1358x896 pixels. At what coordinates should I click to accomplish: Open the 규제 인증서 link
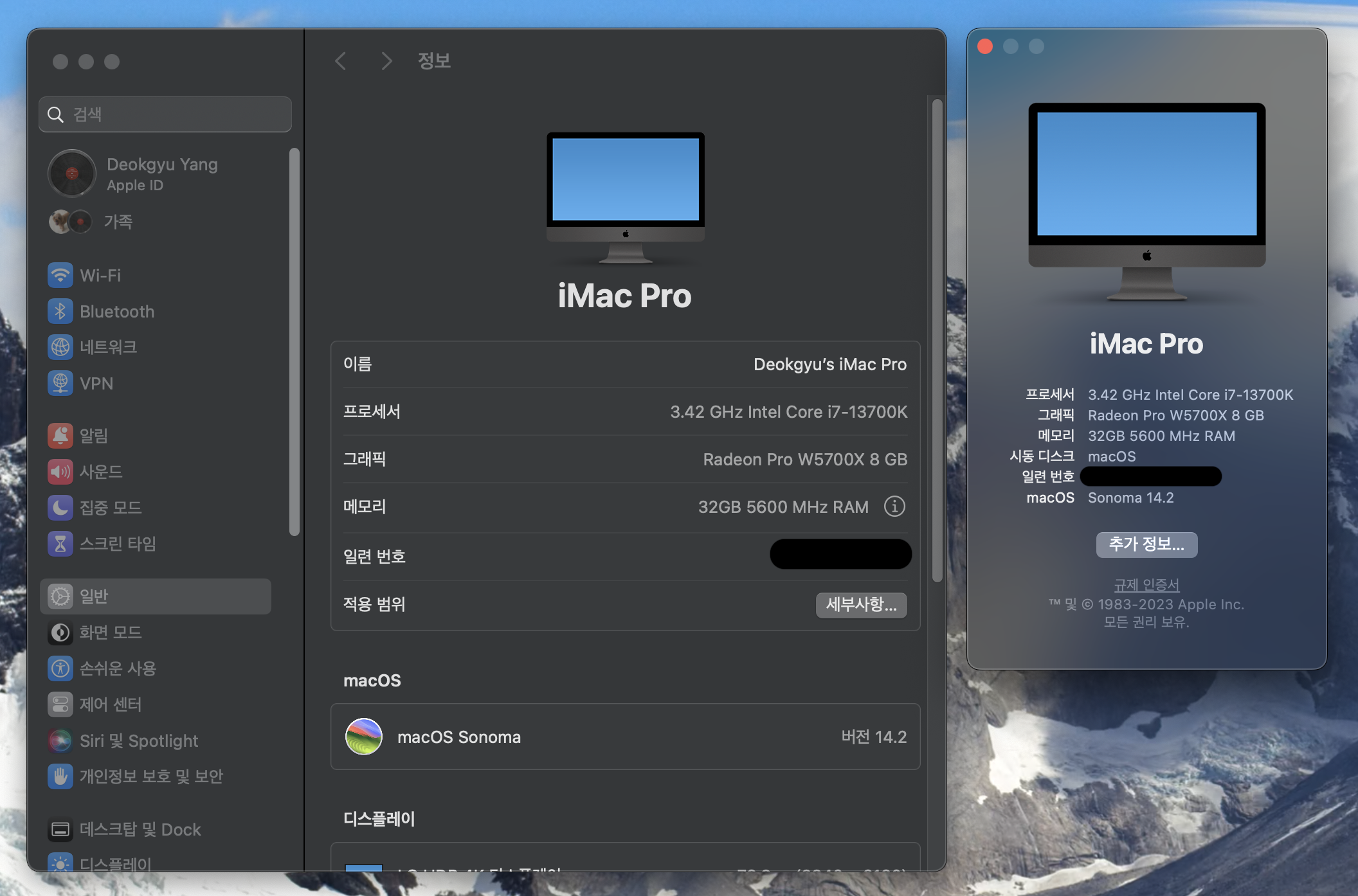[x=1146, y=585]
